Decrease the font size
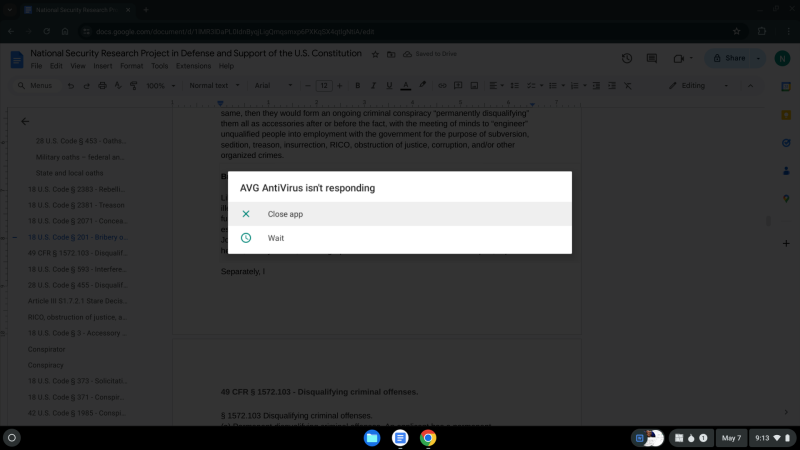Screen dimensions: 800x450 tap(308, 86)
